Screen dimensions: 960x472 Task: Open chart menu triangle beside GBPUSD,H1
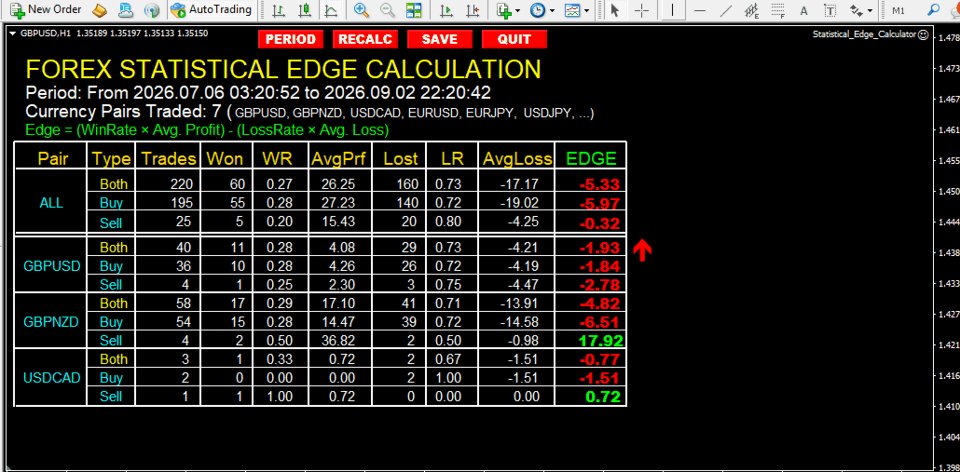(x=13, y=34)
